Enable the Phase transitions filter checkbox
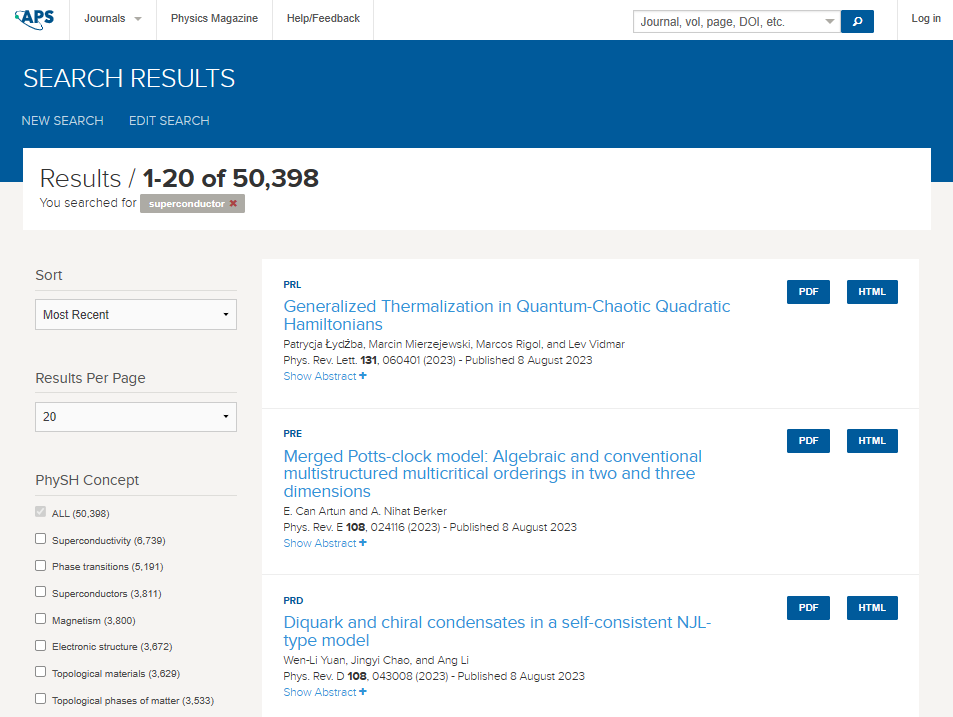Screen dimensions: 953x717 41,566
